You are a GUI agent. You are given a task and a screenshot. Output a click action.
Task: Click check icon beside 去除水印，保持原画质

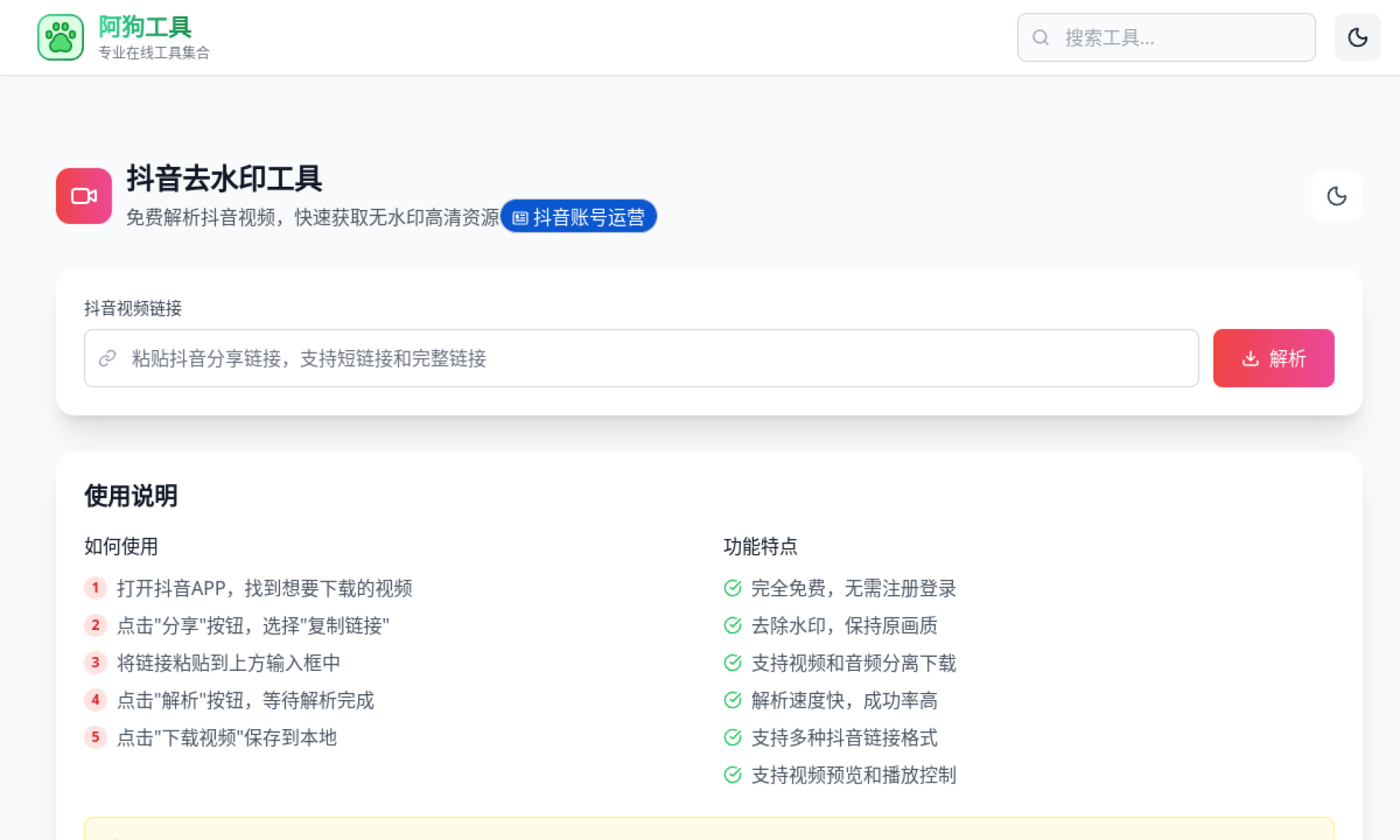[x=732, y=625]
